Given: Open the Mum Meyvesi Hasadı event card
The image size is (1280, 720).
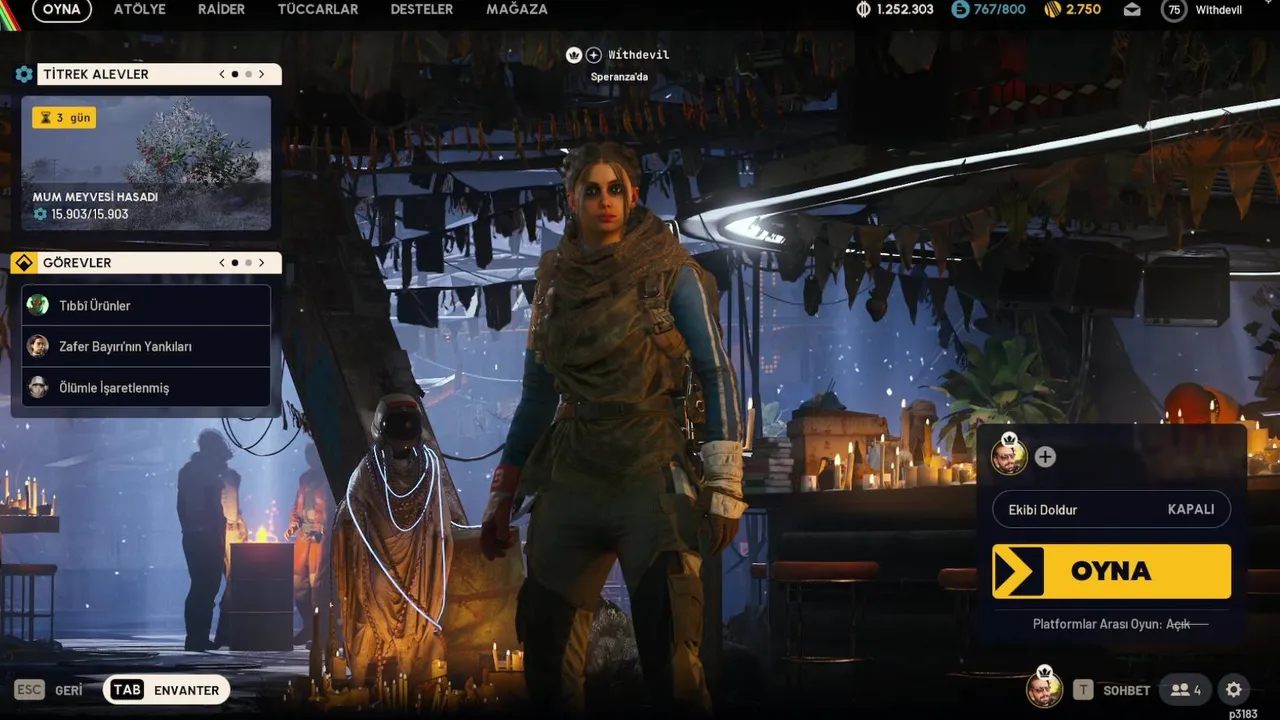Looking at the screenshot, I should pos(146,163).
